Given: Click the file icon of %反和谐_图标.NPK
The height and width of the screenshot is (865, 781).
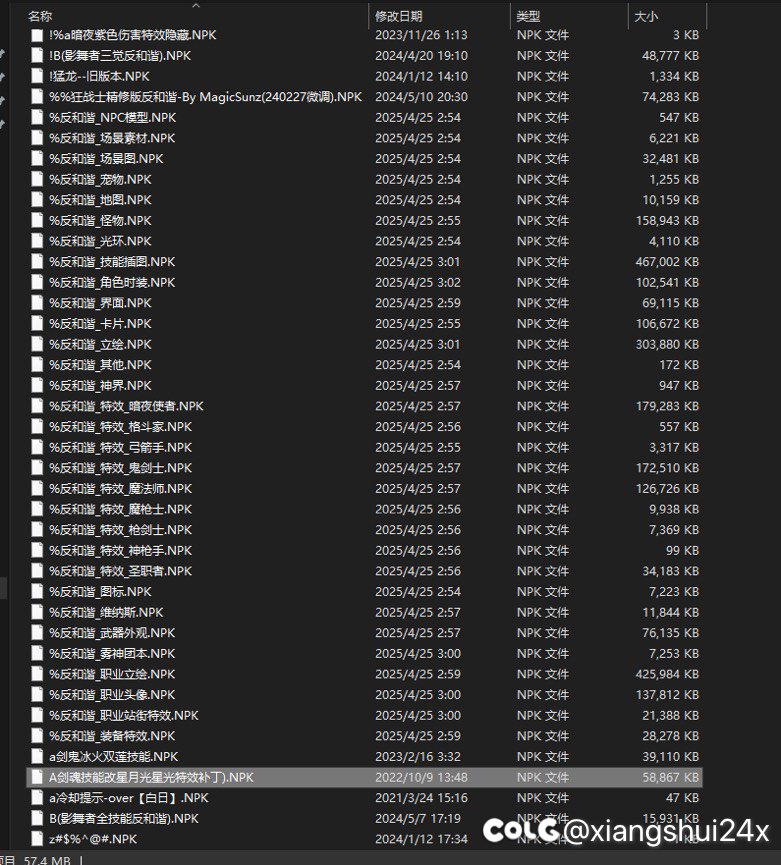Looking at the screenshot, I should click(x=37, y=592).
